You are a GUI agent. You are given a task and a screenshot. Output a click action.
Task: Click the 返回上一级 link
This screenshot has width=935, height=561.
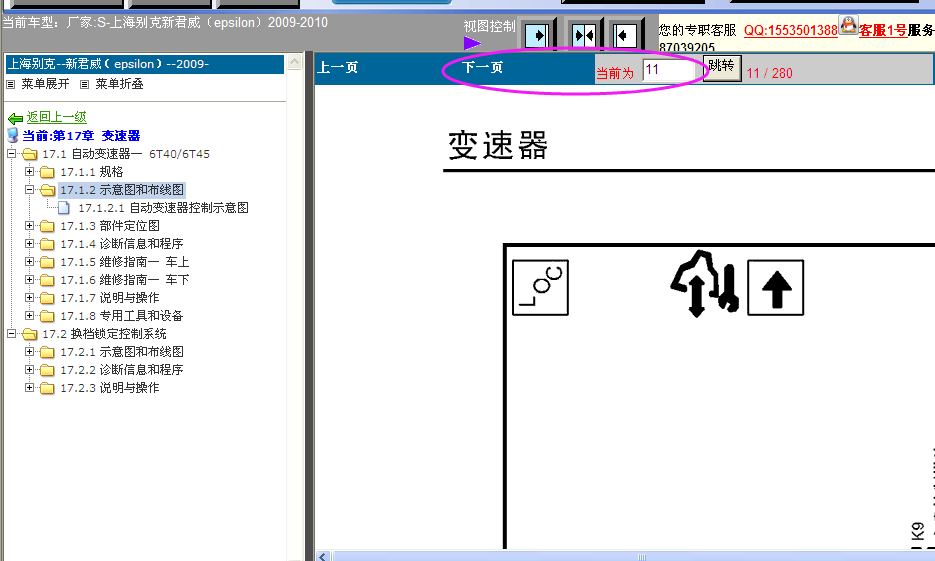(x=57, y=117)
